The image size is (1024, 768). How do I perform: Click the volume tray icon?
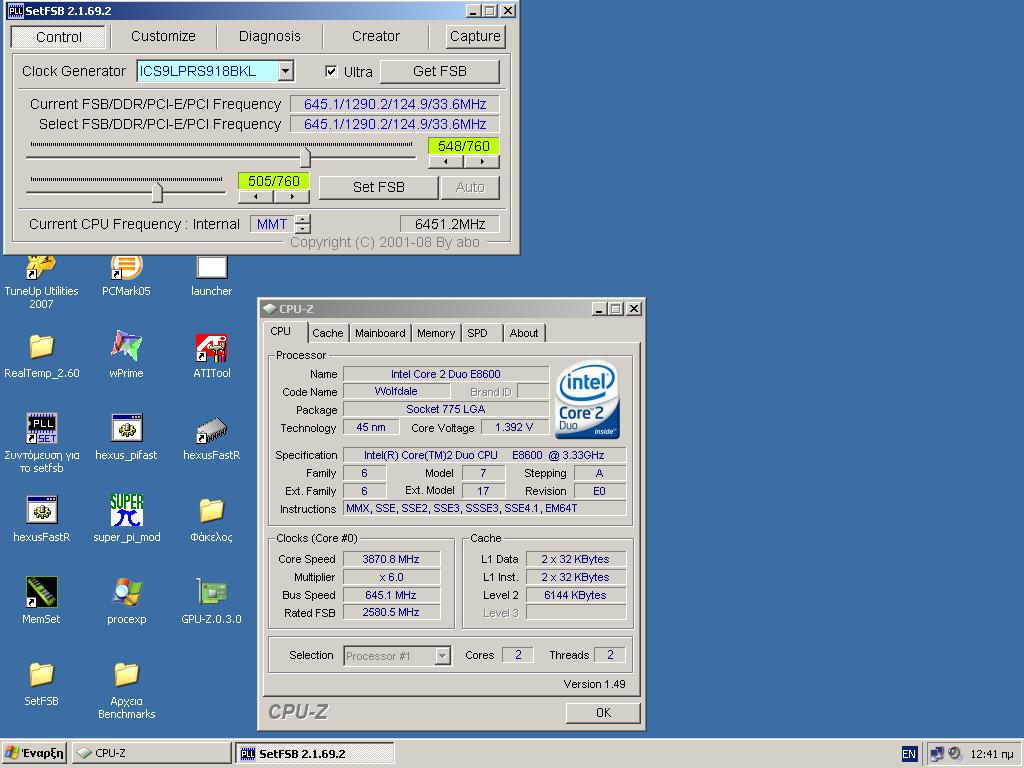(954, 754)
